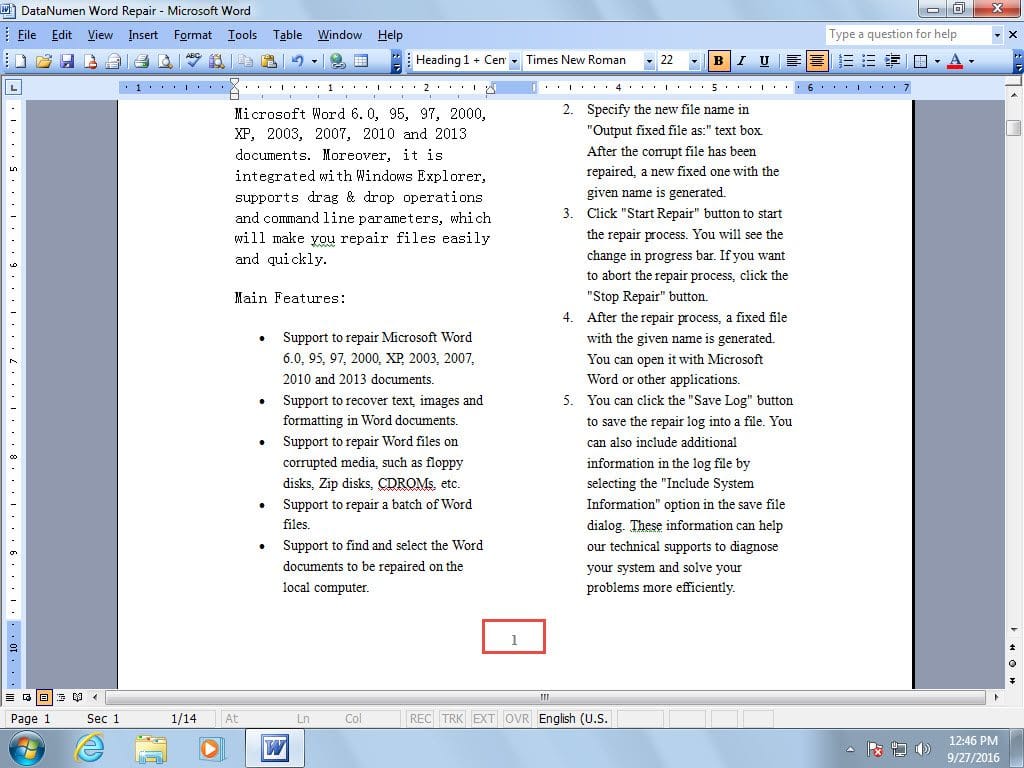Open a document with the Open icon
The image size is (1024, 768).
tap(44, 60)
